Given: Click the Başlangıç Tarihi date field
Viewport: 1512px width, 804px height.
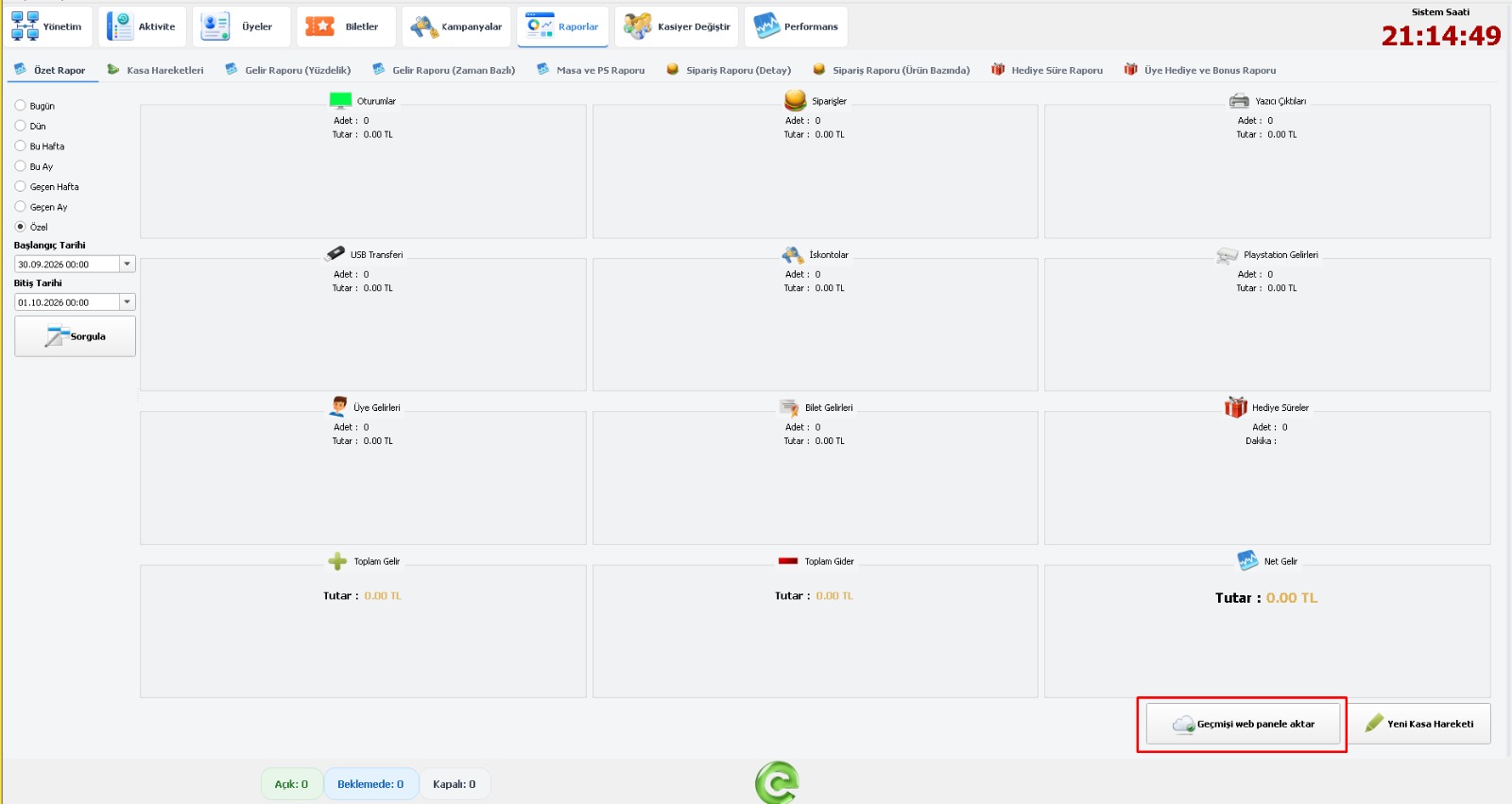Looking at the screenshot, I should click(66, 265).
